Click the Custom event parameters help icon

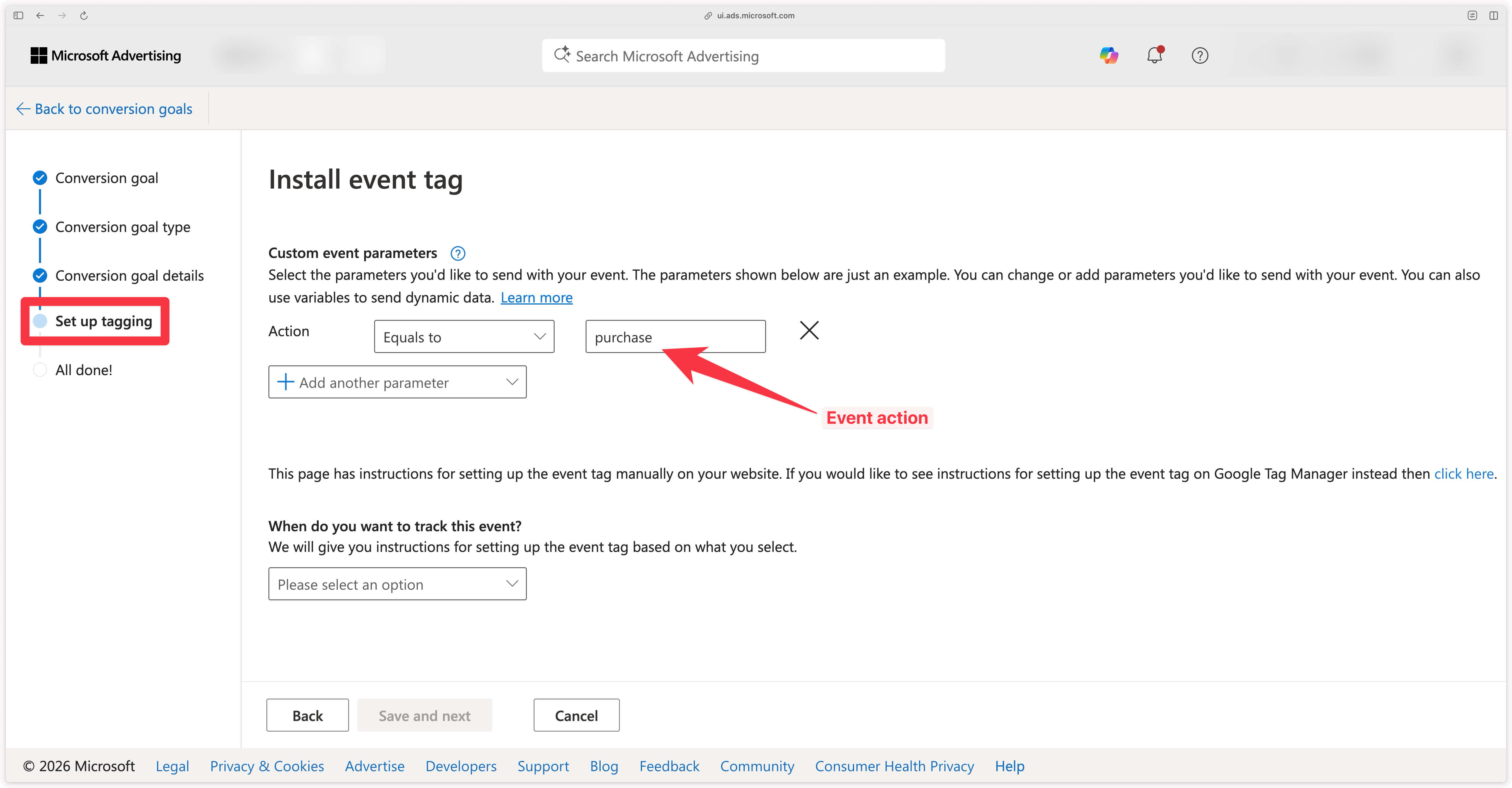point(457,254)
